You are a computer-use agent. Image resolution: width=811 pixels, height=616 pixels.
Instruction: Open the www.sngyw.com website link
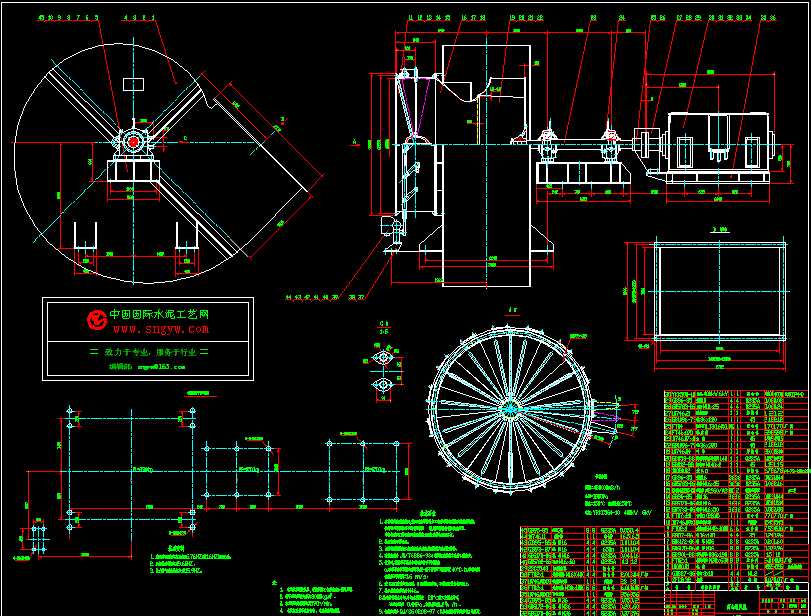(x=160, y=328)
